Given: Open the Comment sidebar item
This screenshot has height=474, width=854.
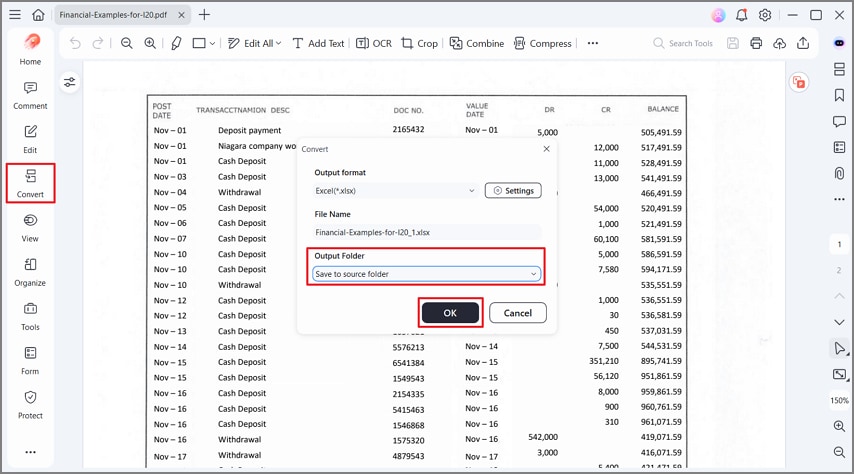Looking at the screenshot, I should [30, 95].
